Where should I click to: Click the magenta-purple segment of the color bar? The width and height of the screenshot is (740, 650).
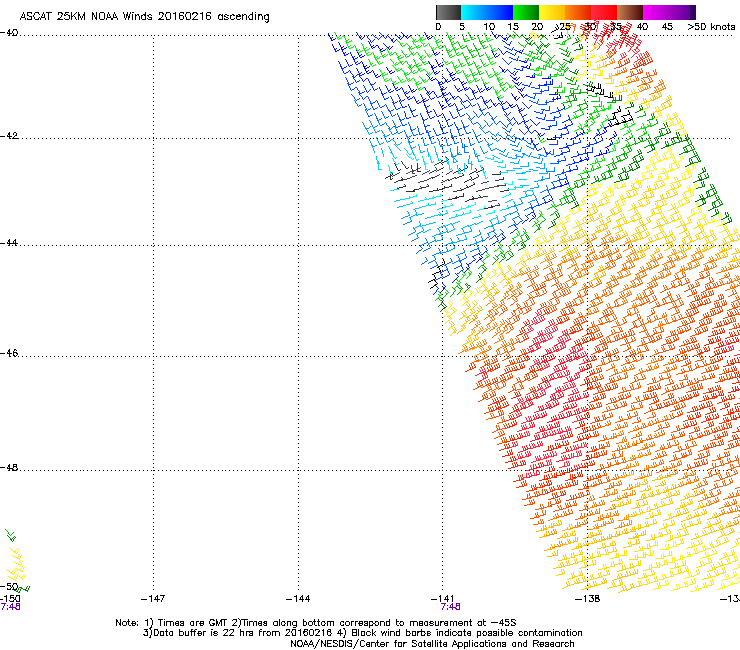tap(669, 12)
